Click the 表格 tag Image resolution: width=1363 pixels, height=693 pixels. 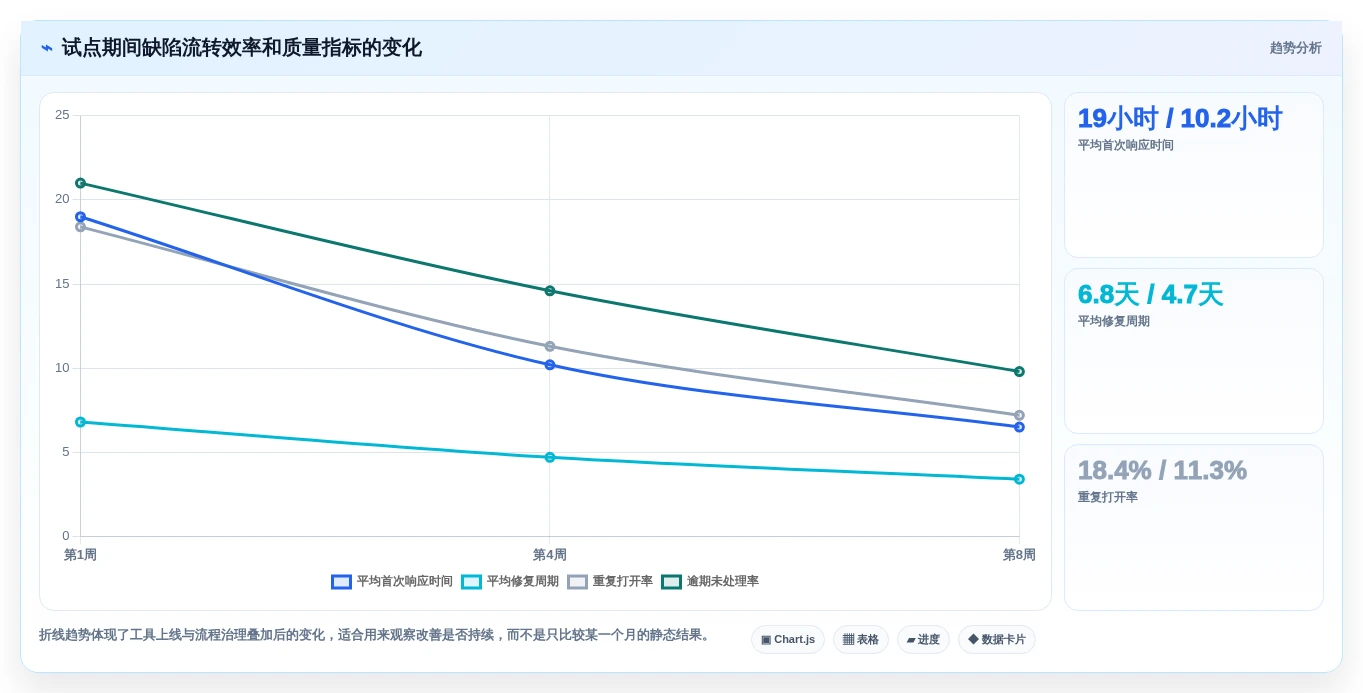tap(861, 639)
